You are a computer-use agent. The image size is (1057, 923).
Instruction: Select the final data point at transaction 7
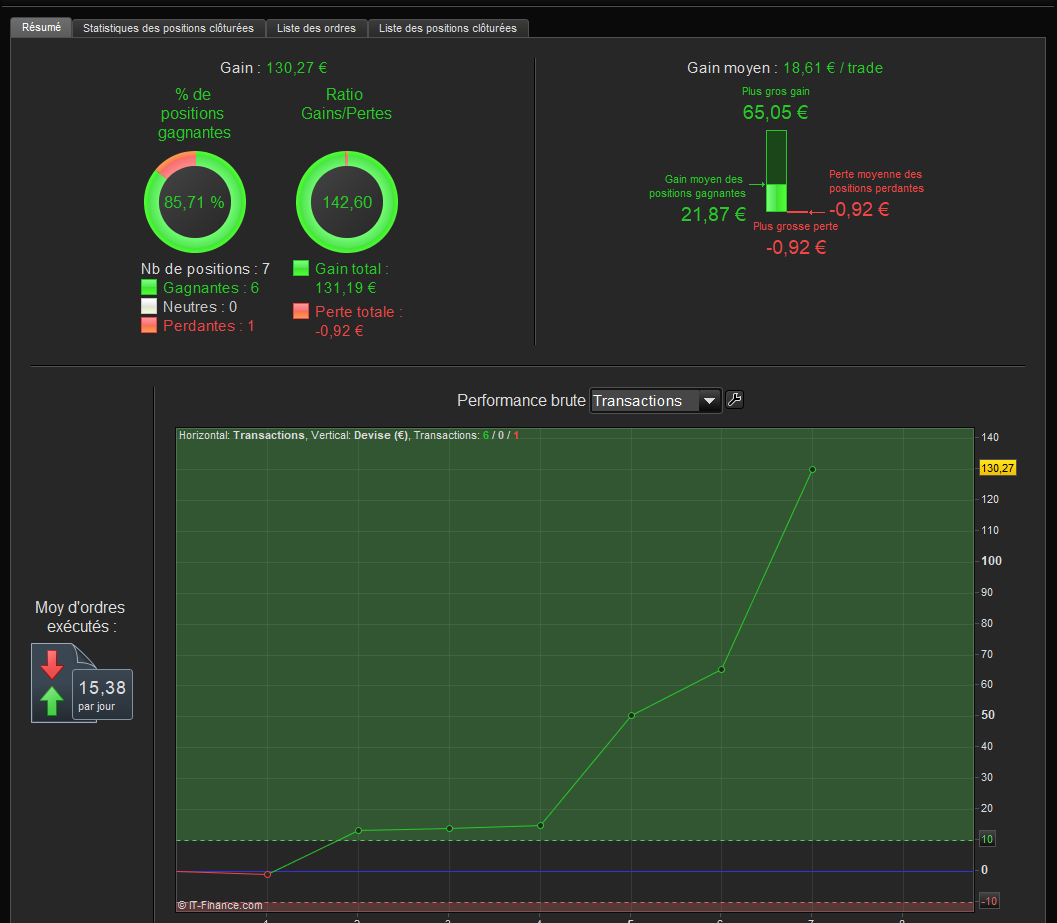click(x=812, y=469)
